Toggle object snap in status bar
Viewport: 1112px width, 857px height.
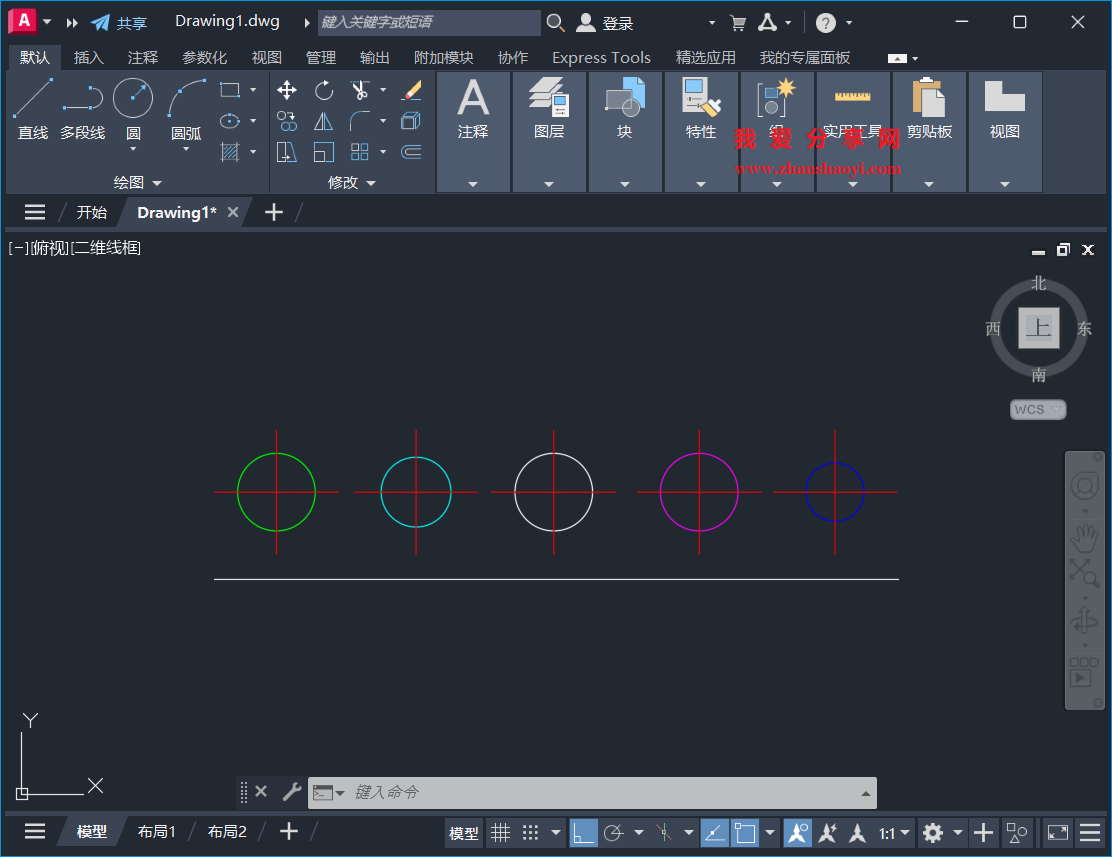pos(746,832)
